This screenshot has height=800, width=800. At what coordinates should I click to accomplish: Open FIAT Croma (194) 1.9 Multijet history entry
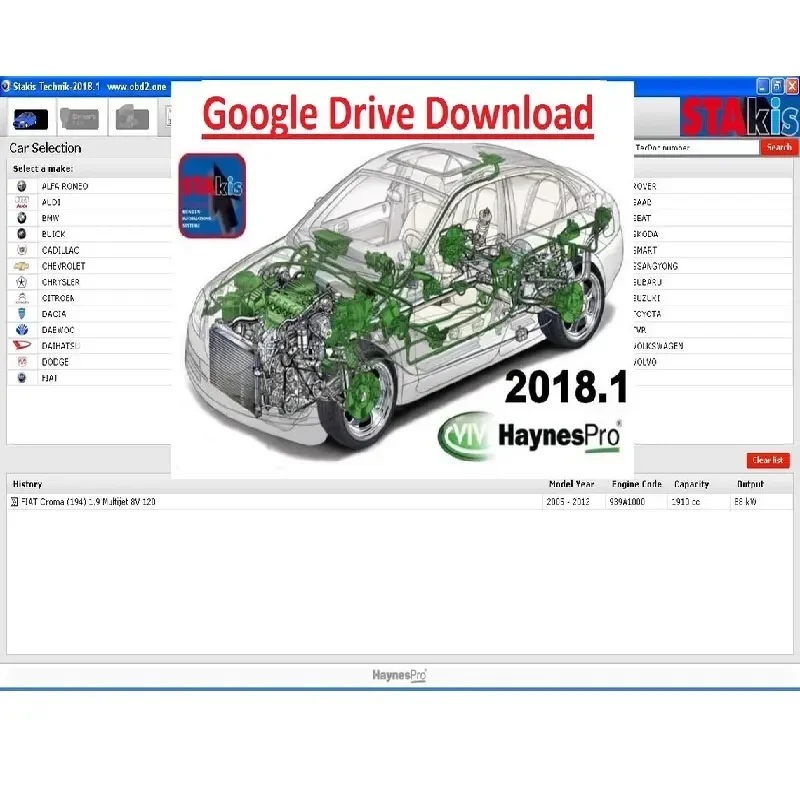click(88, 502)
